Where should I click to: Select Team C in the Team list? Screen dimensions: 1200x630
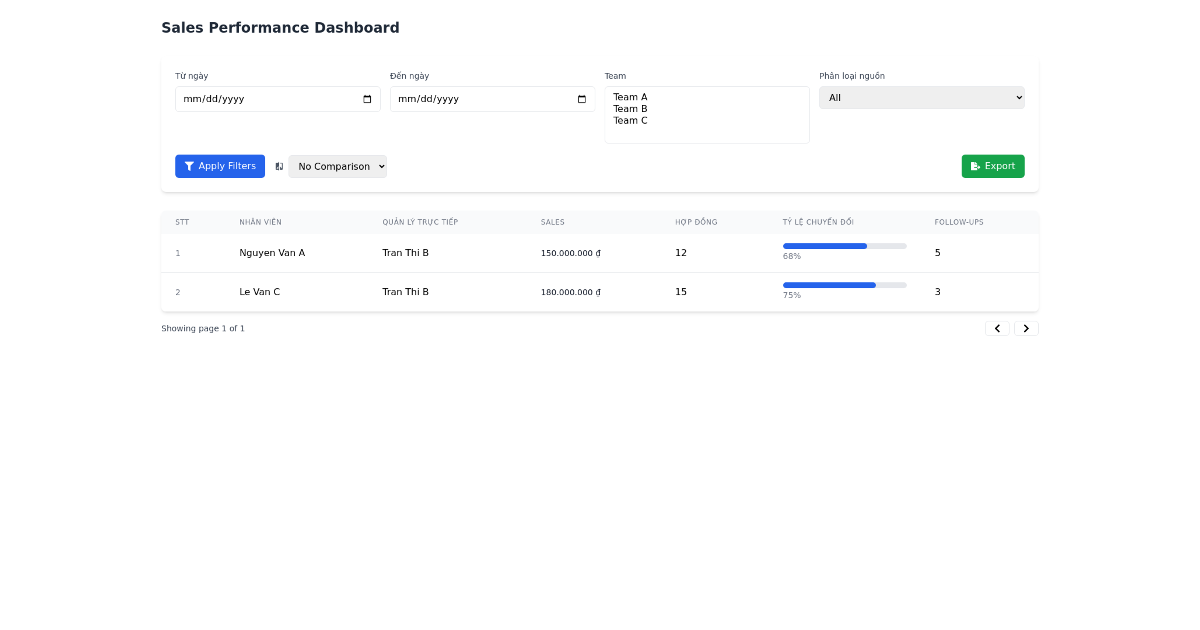pos(631,120)
